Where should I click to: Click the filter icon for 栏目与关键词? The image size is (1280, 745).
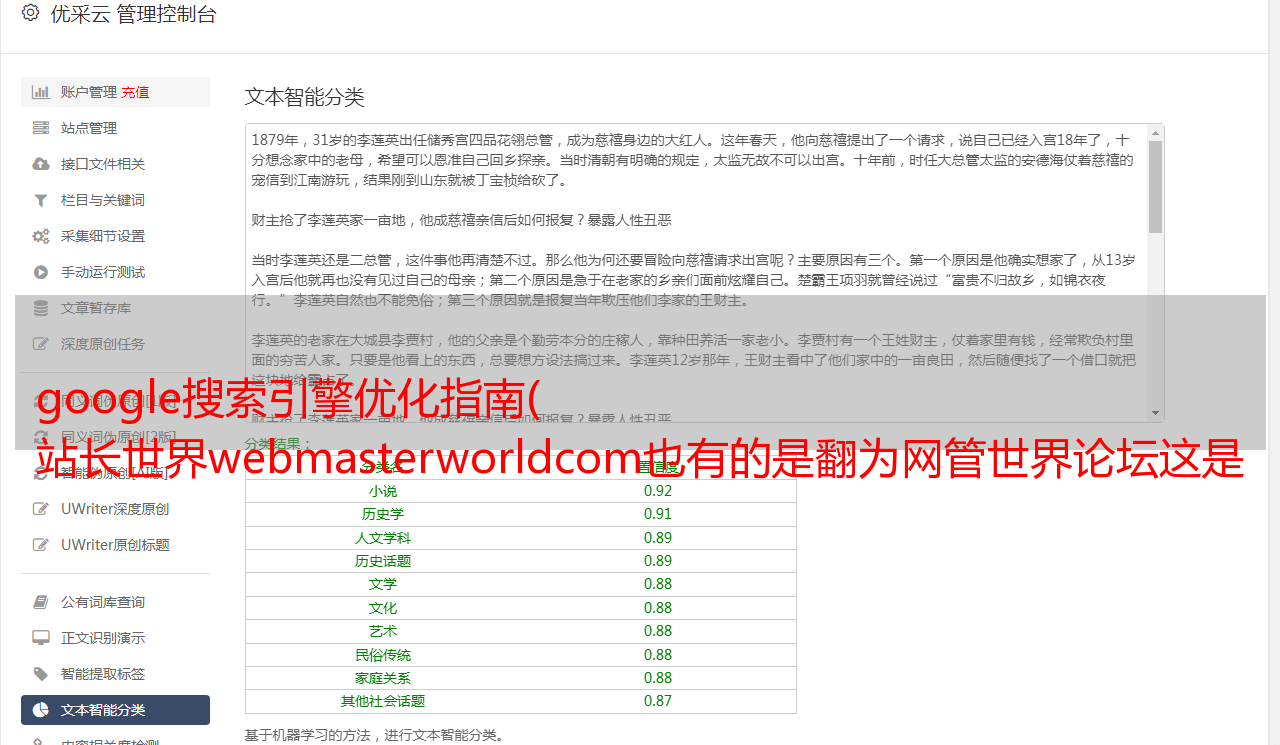pyautogui.click(x=41, y=200)
